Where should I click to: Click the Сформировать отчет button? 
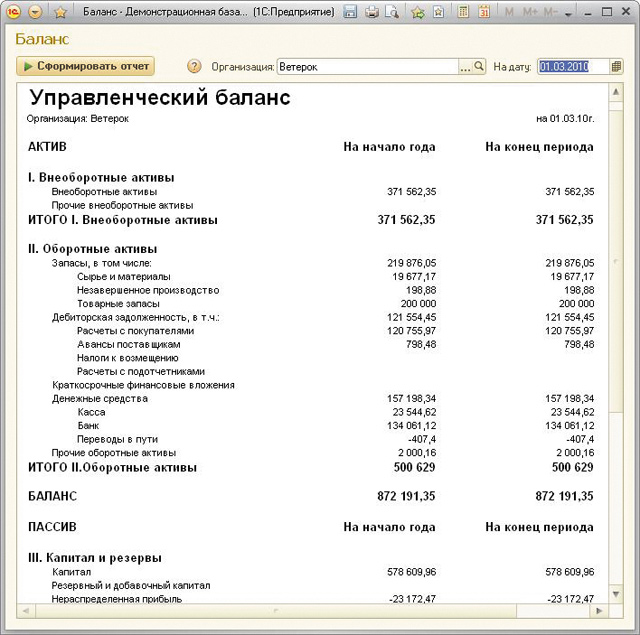point(85,66)
